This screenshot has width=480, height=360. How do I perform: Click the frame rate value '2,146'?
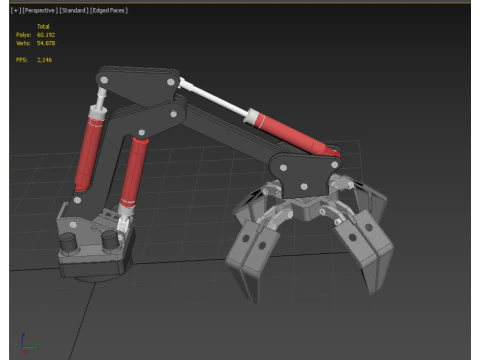pyautogui.click(x=44, y=60)
